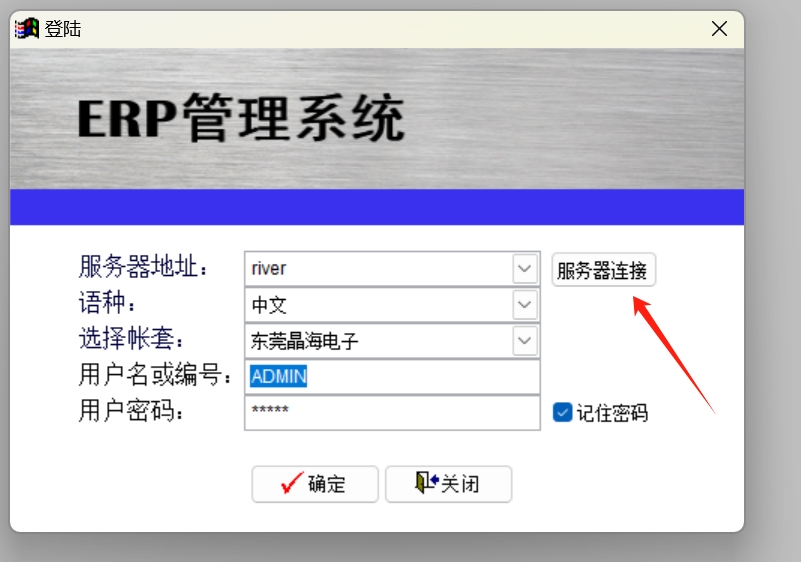Select the language field showing 中文
Image resolution: width=801 pixels, height=562 pixels.
pyautogui.click(x=378, y=305)
